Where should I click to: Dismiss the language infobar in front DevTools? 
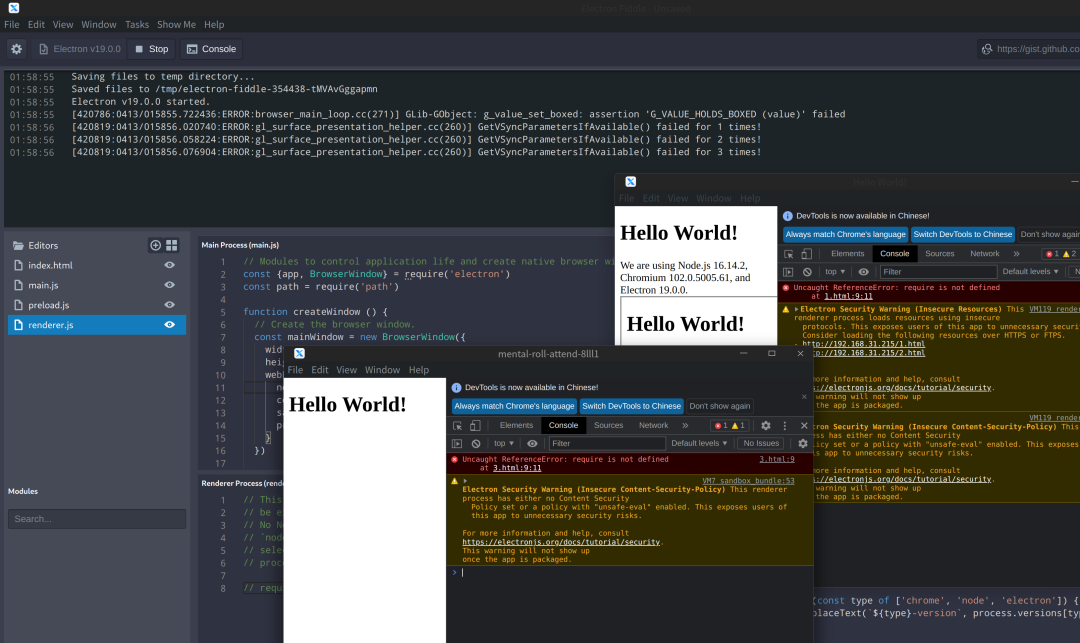pyautogui.click(x=804, y=397)
